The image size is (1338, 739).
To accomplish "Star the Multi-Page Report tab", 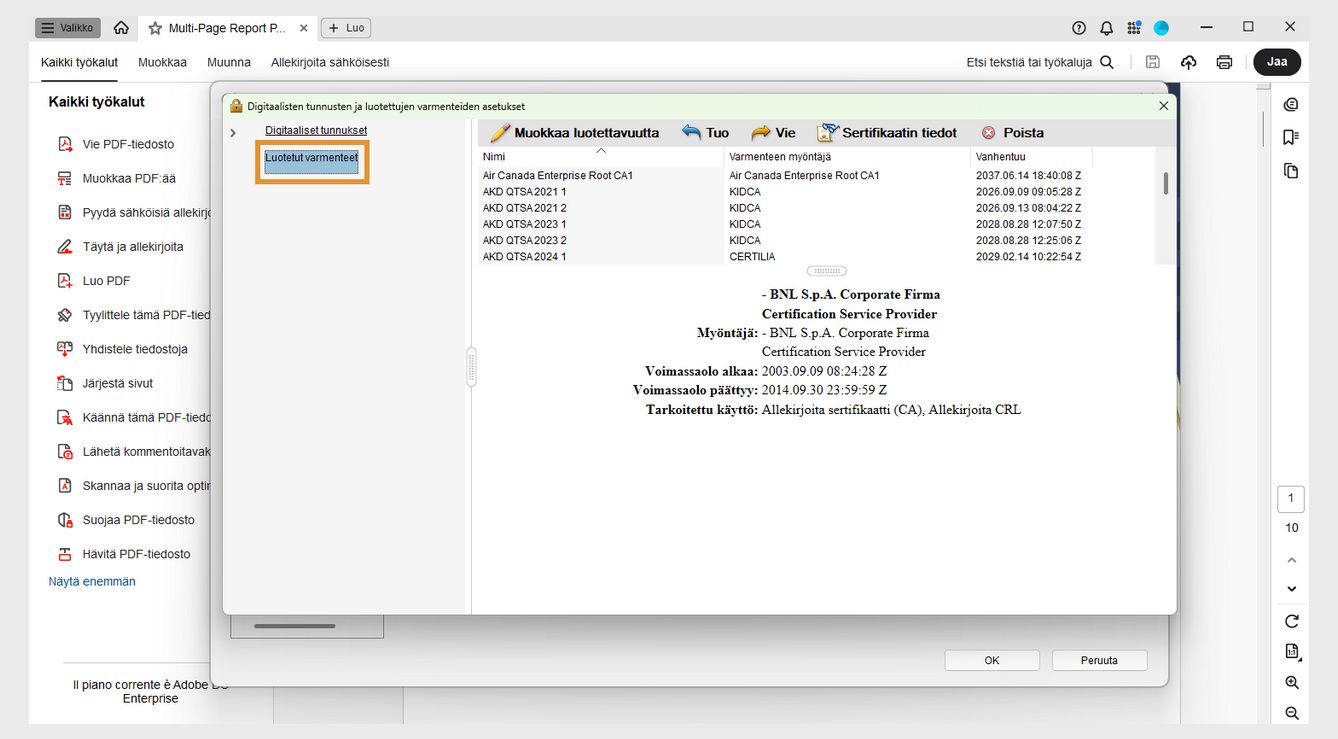I will (x=155, y=28).
